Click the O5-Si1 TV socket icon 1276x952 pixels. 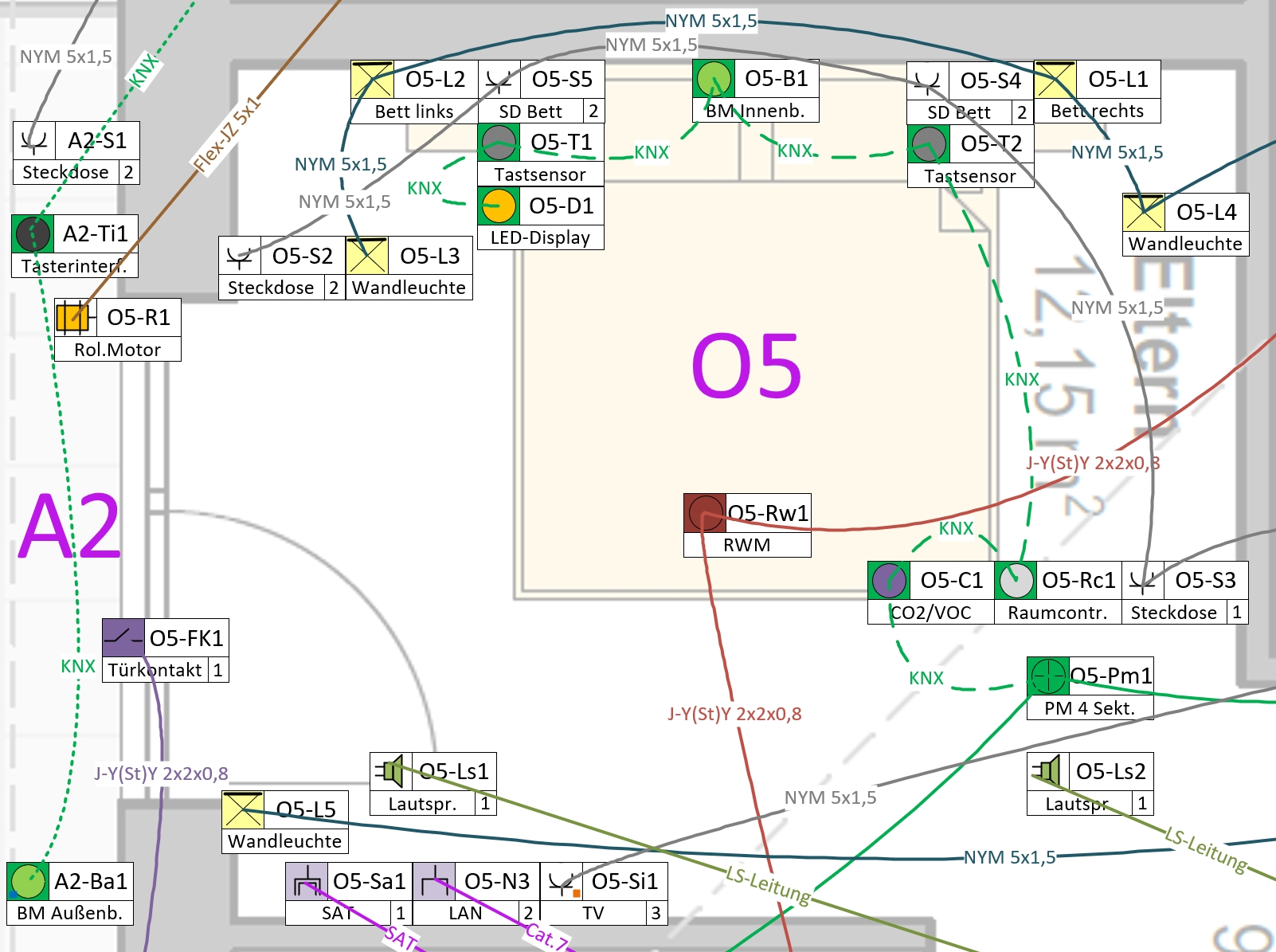(x=562, y=882)
